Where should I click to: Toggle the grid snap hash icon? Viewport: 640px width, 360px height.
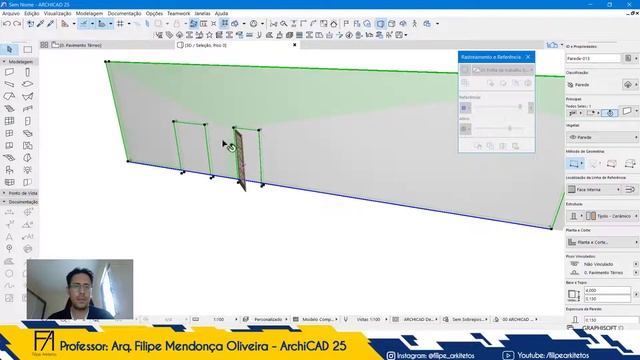pos(120,24)
